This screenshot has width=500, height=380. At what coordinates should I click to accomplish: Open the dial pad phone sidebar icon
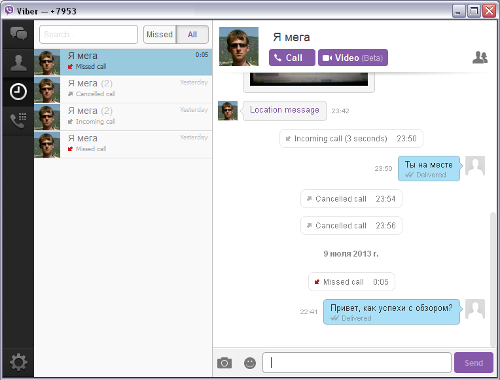18,120
